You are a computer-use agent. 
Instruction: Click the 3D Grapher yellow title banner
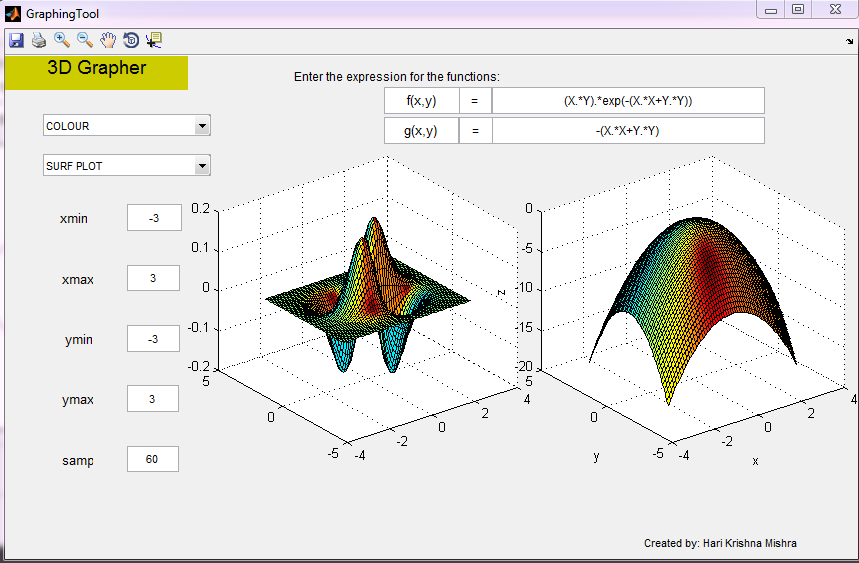point(96,73)
